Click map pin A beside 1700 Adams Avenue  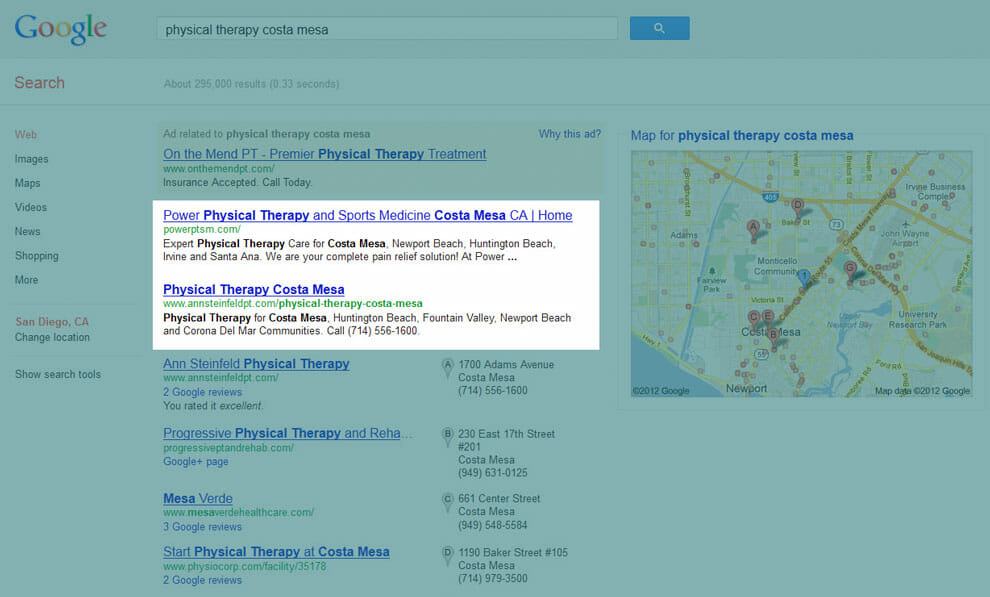[448, 367]
